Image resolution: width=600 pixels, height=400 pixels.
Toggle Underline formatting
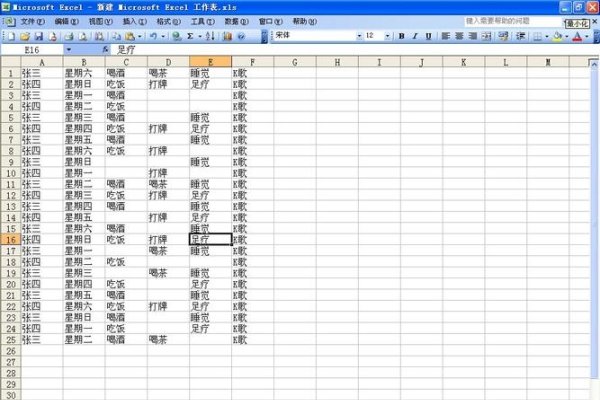pyautogui.click(x=428, y=36)
